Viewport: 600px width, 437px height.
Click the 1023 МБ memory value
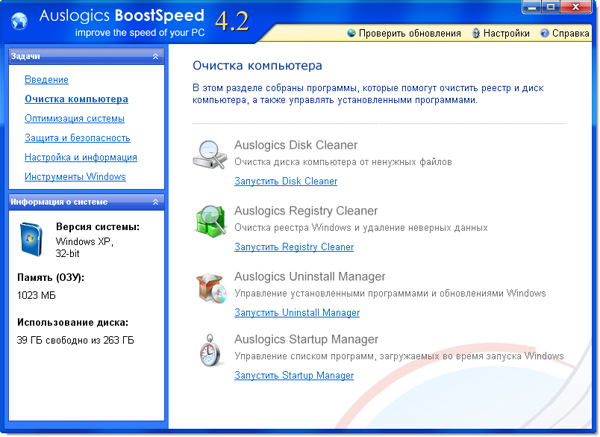click(x=36, y=295)
